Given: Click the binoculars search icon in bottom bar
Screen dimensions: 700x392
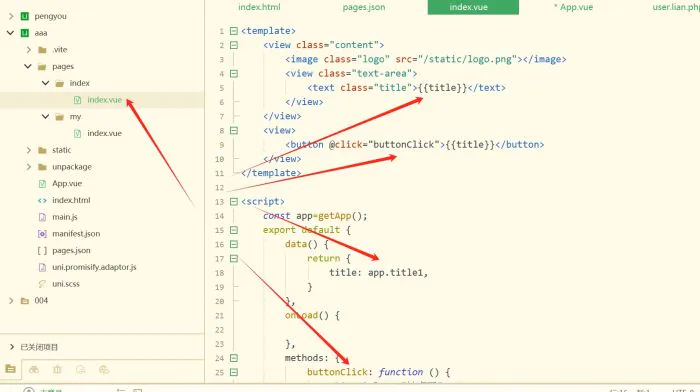Looking at the screenshot, I should [34, 369].
